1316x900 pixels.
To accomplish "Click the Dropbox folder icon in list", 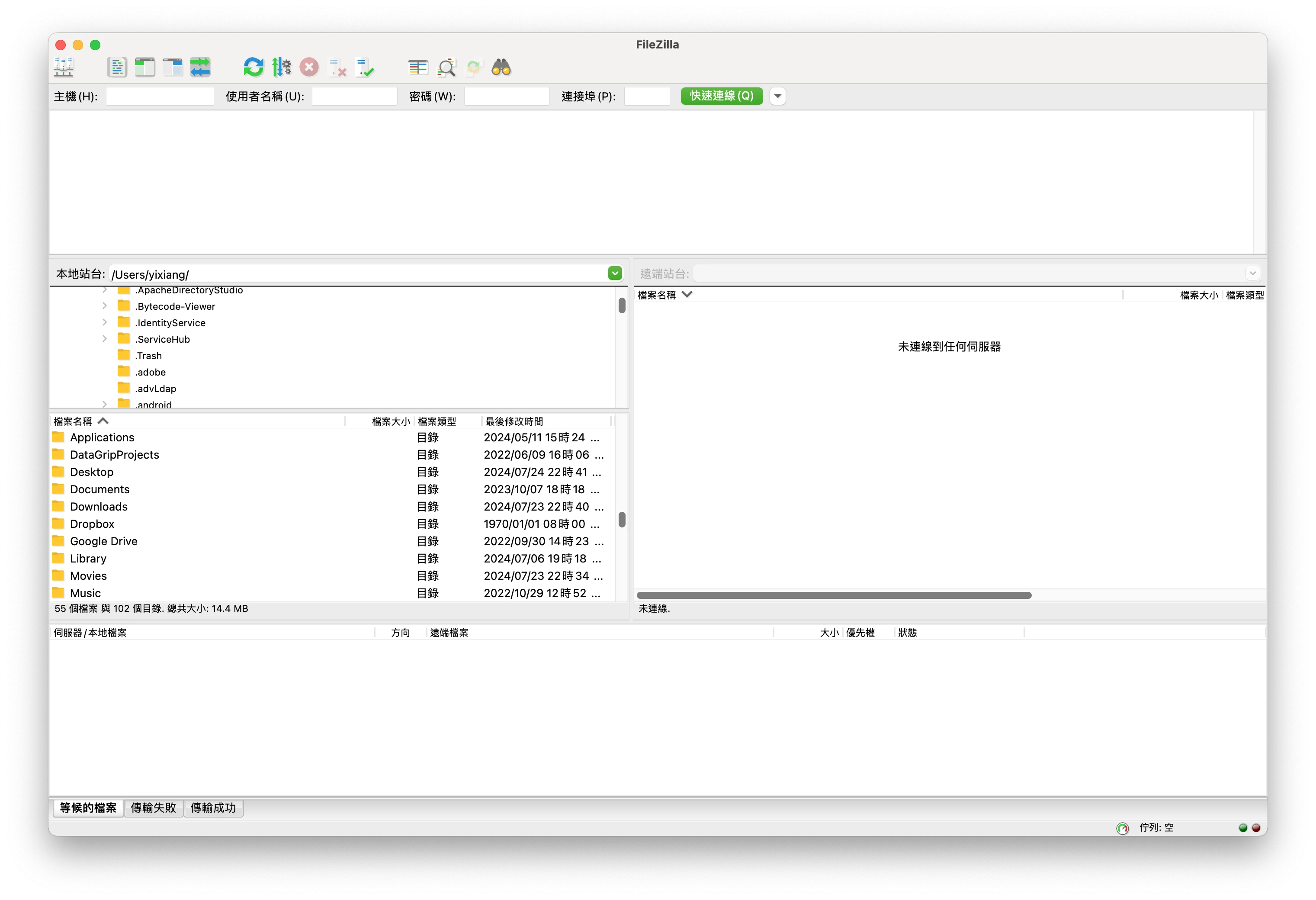I will click(58, 524).
